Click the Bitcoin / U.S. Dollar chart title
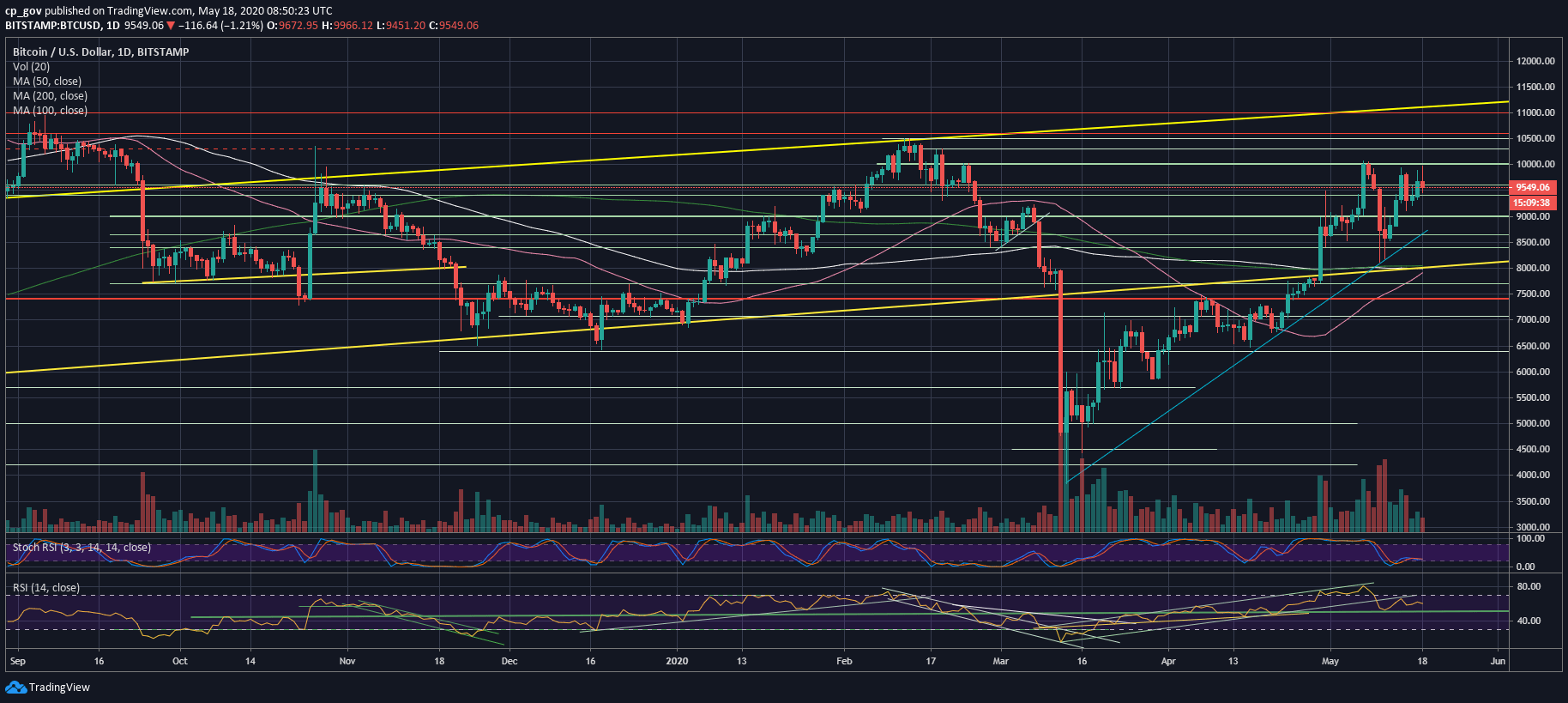1568x703 pixels. (x=101, y=52)
